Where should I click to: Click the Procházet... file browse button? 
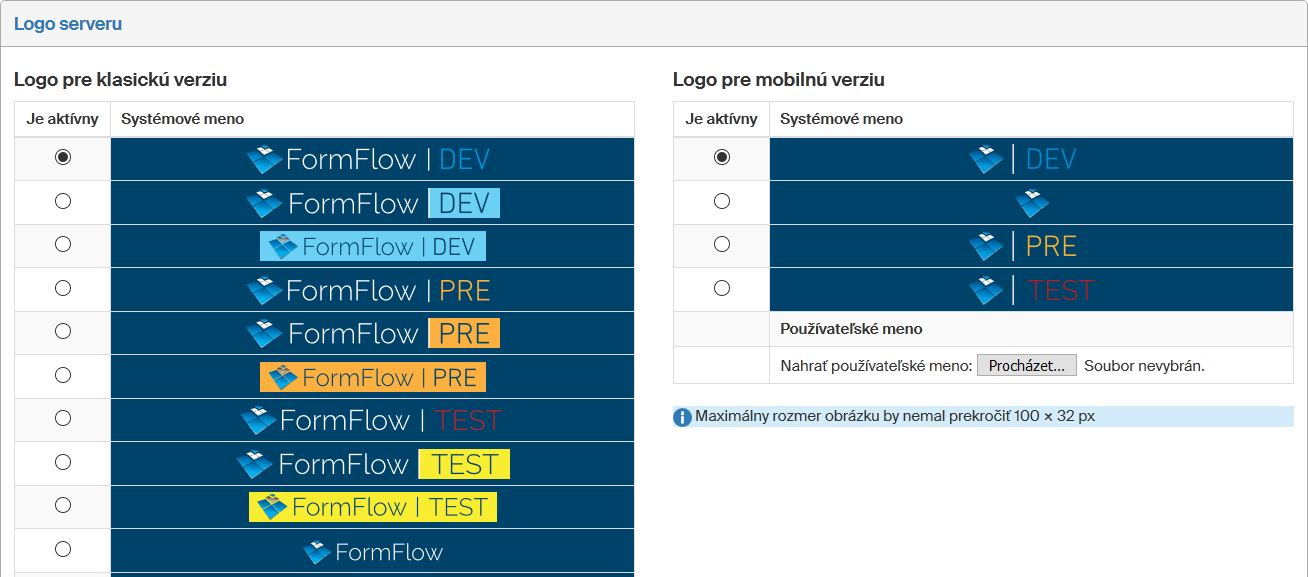coord(1026,366)
